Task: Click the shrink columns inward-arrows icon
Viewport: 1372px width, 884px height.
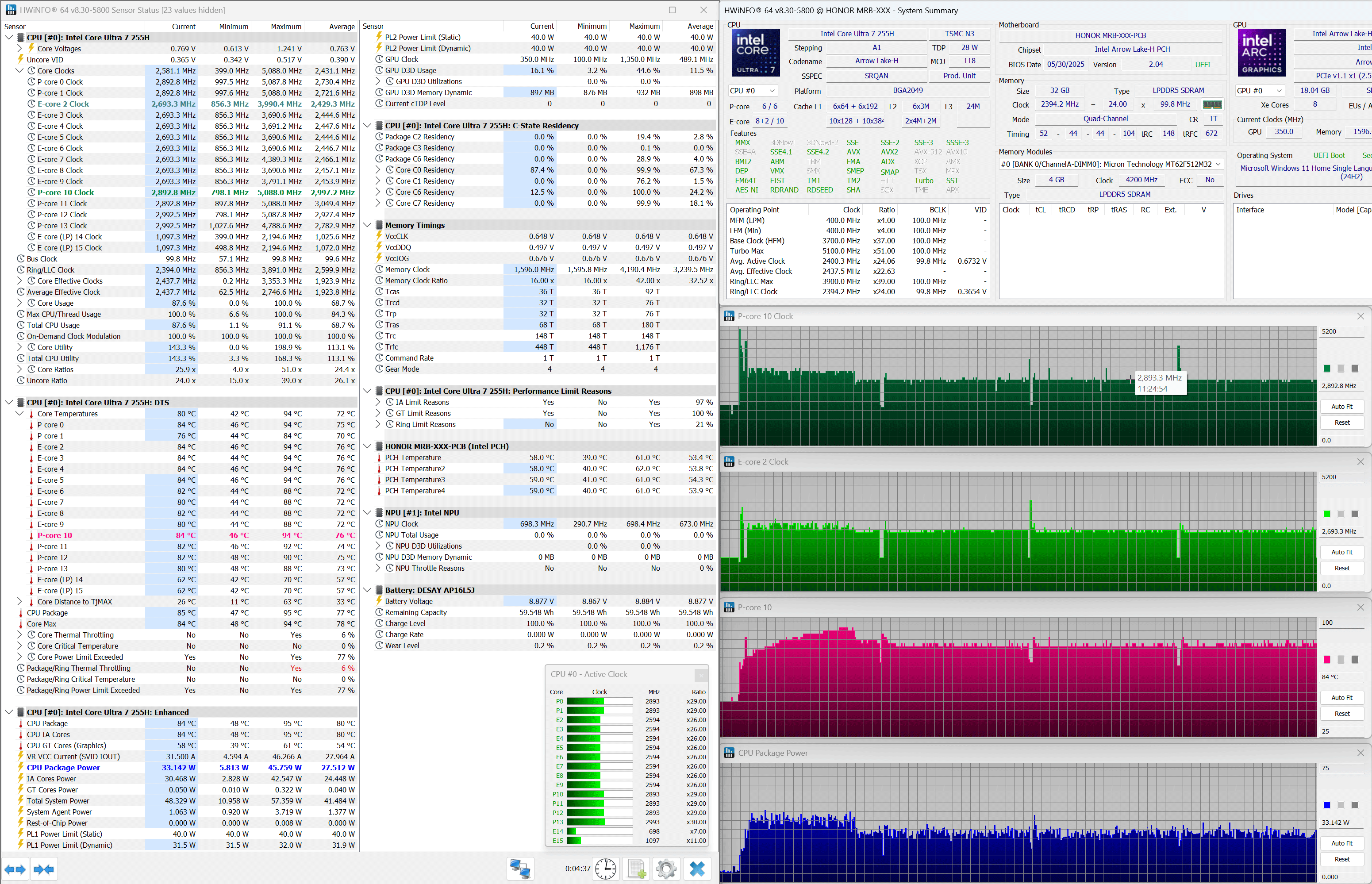Action: [x=44, y=869]
